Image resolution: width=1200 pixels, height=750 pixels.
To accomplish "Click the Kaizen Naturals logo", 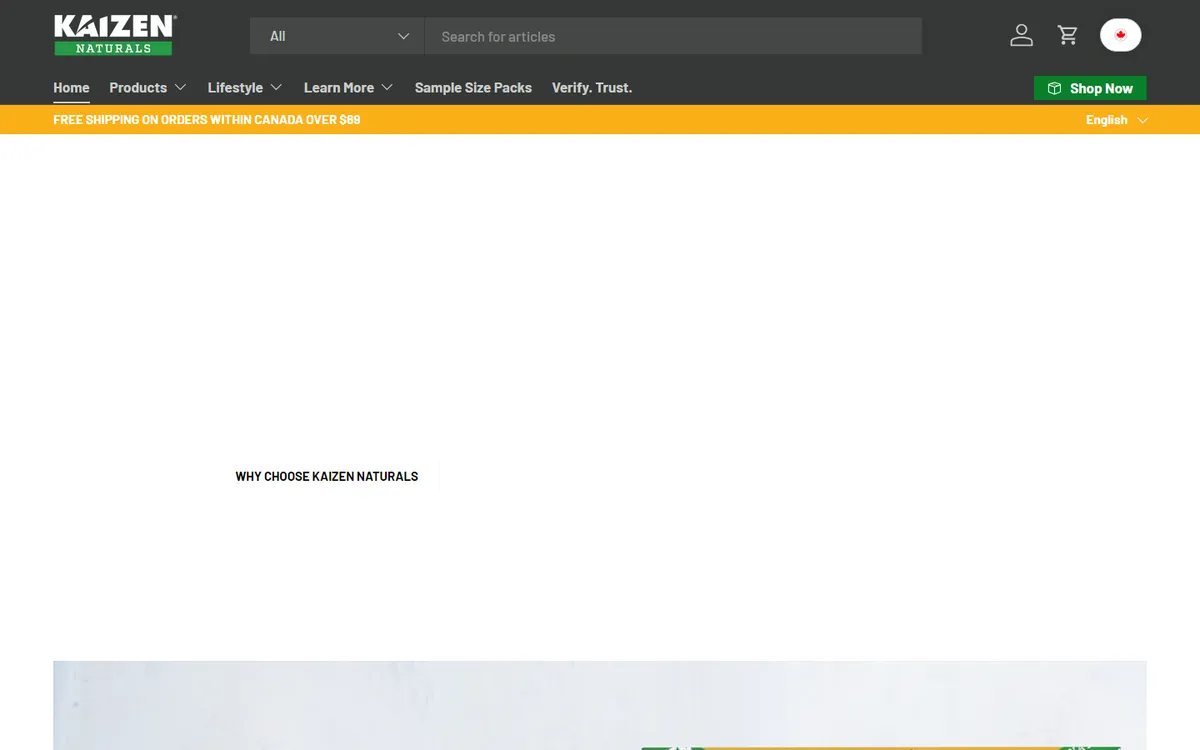I will coord(114,35).
